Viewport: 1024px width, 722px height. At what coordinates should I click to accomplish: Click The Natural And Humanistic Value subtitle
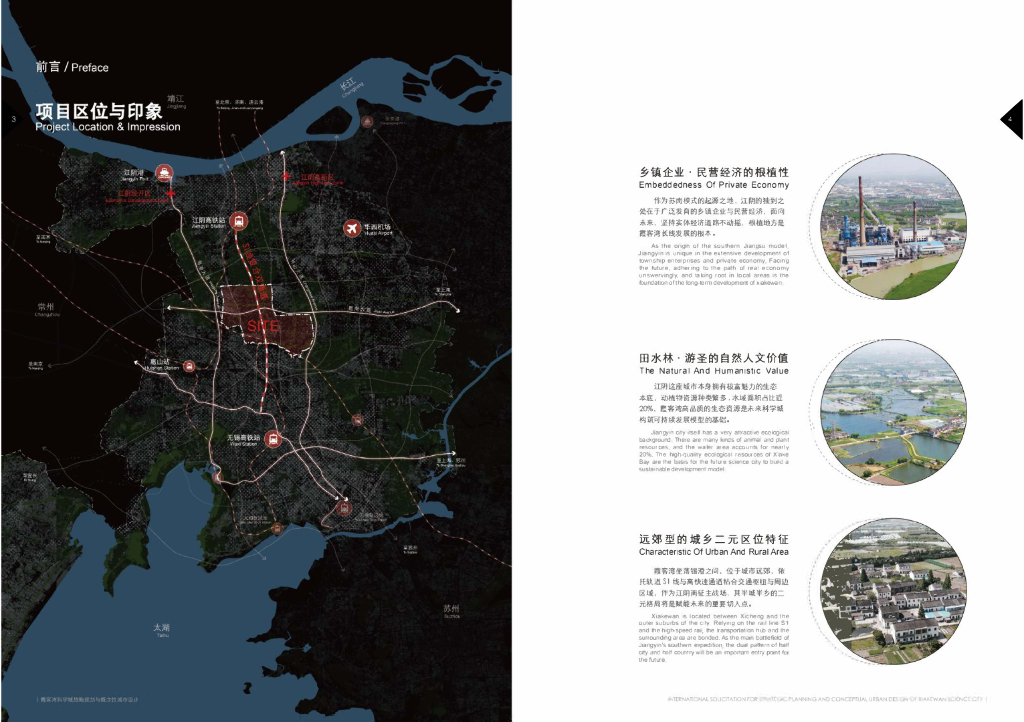tap(714, 370)
